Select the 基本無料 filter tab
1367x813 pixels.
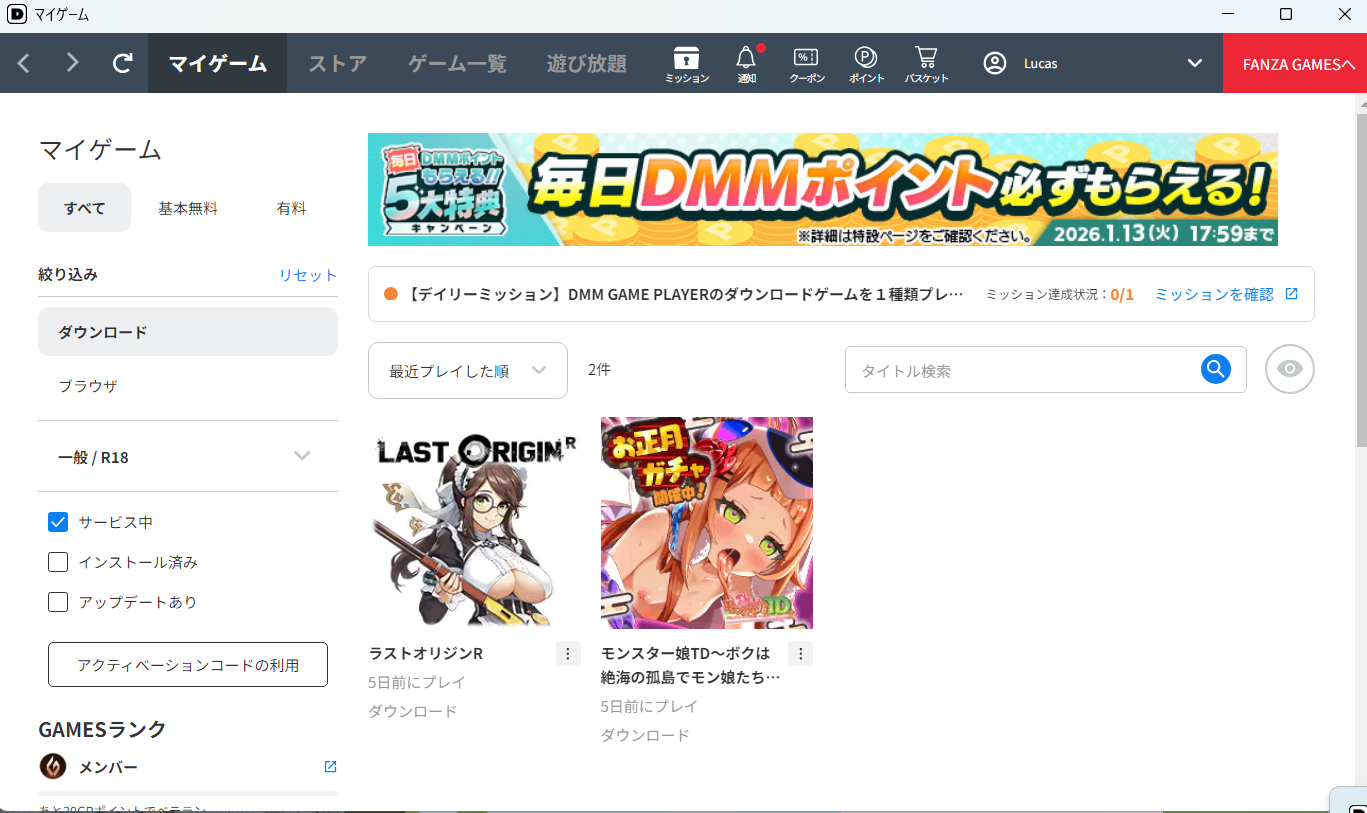pyautogui.click(x=188, y=208)
